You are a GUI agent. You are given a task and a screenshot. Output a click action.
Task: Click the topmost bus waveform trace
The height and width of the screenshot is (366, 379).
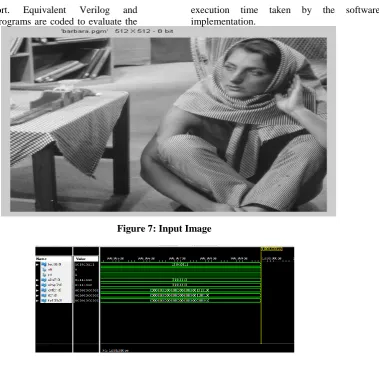coord(180,265)
